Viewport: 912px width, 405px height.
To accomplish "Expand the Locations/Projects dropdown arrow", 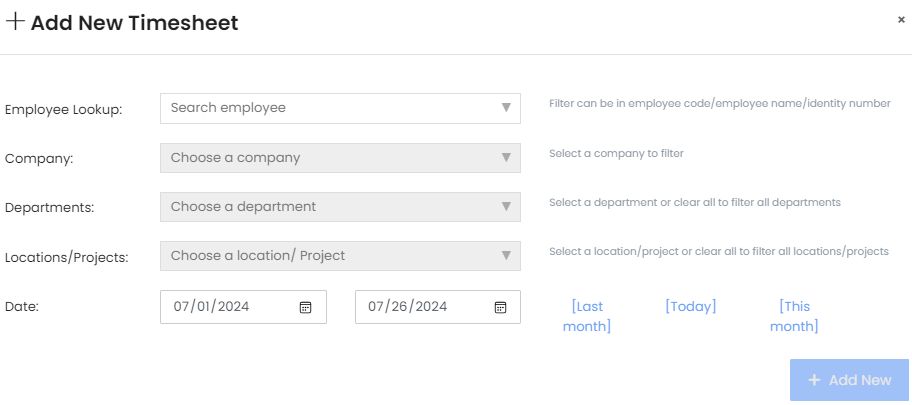I will coord(506,255).
